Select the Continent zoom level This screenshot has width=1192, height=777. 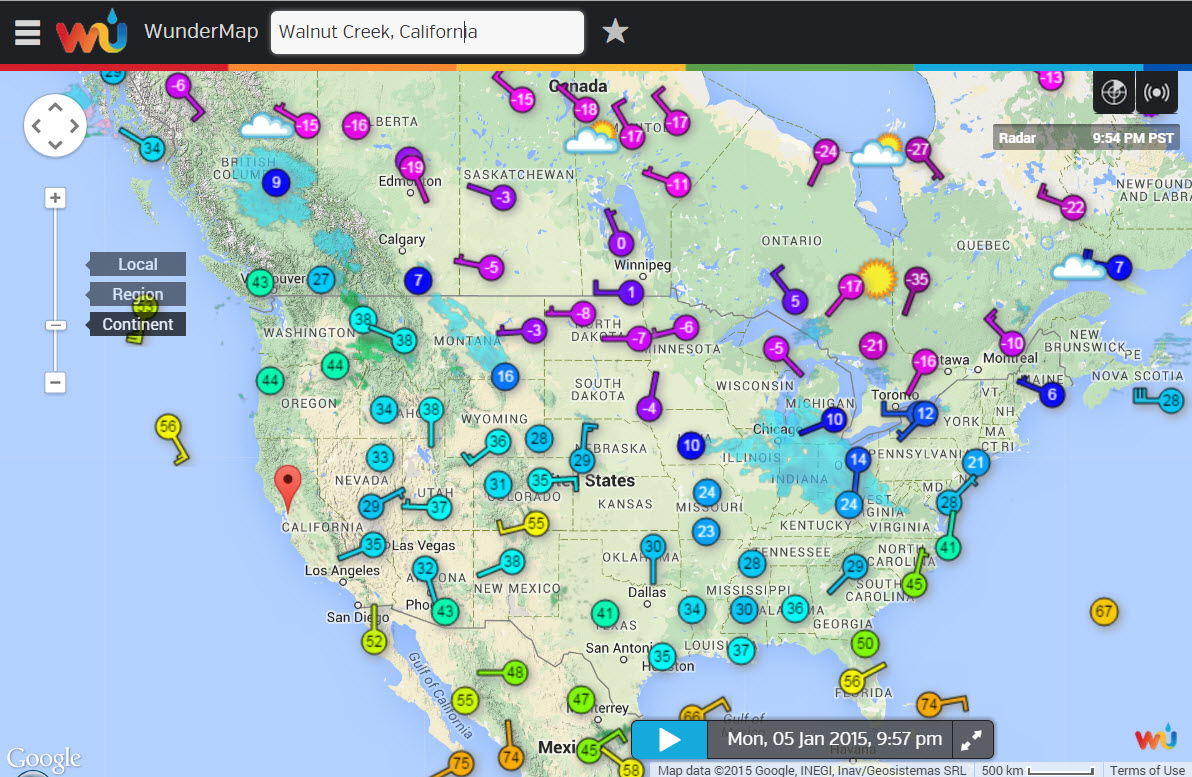[138, 324]
